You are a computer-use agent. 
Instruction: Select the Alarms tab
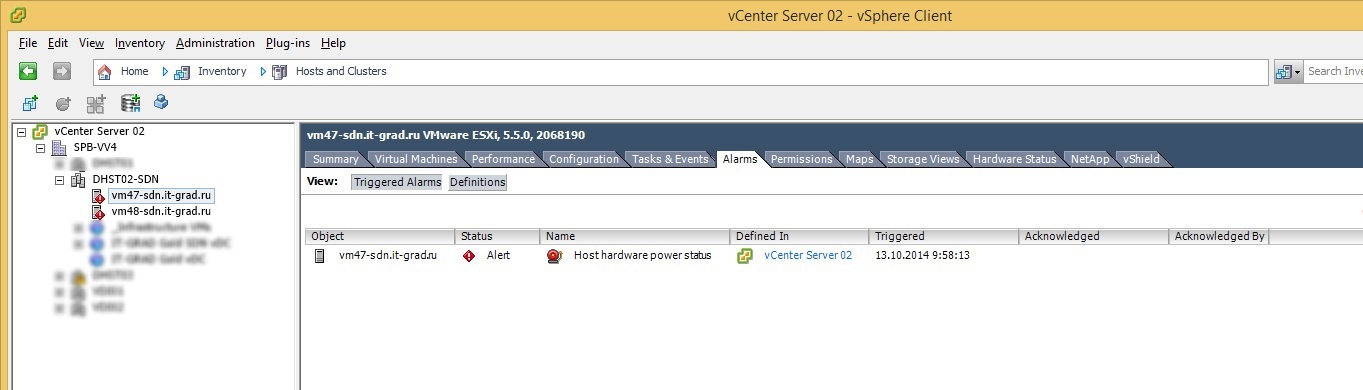pyautogui.click(x=739, y=159)
